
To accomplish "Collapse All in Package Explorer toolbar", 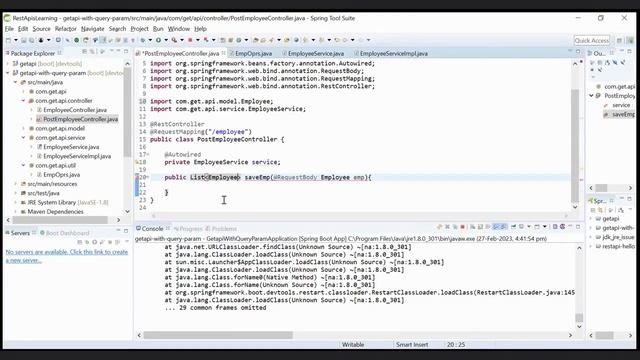I will 84,52.
